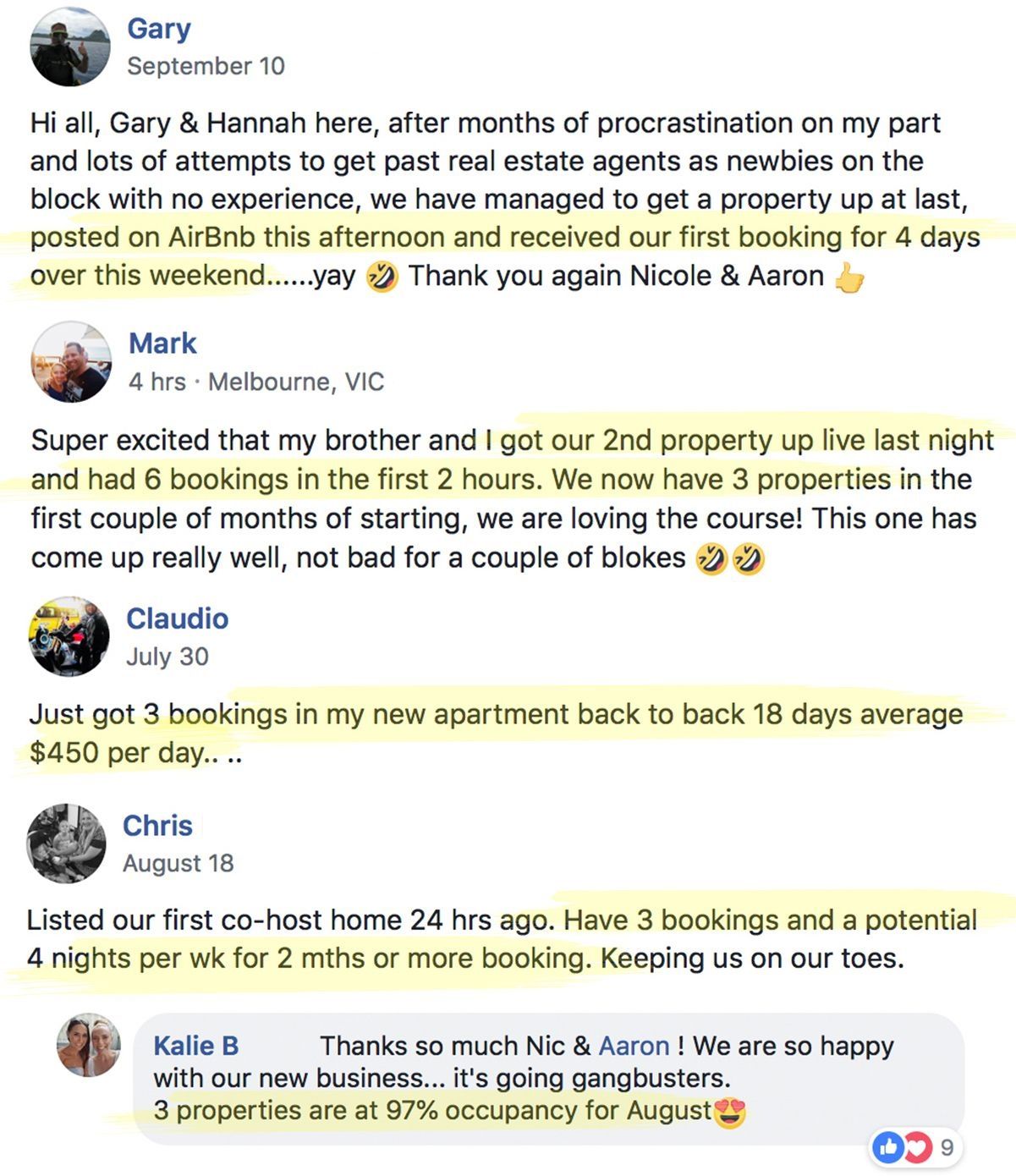Open the reaction count of 9
Screen dimensions: 1016x1176
947,1147
